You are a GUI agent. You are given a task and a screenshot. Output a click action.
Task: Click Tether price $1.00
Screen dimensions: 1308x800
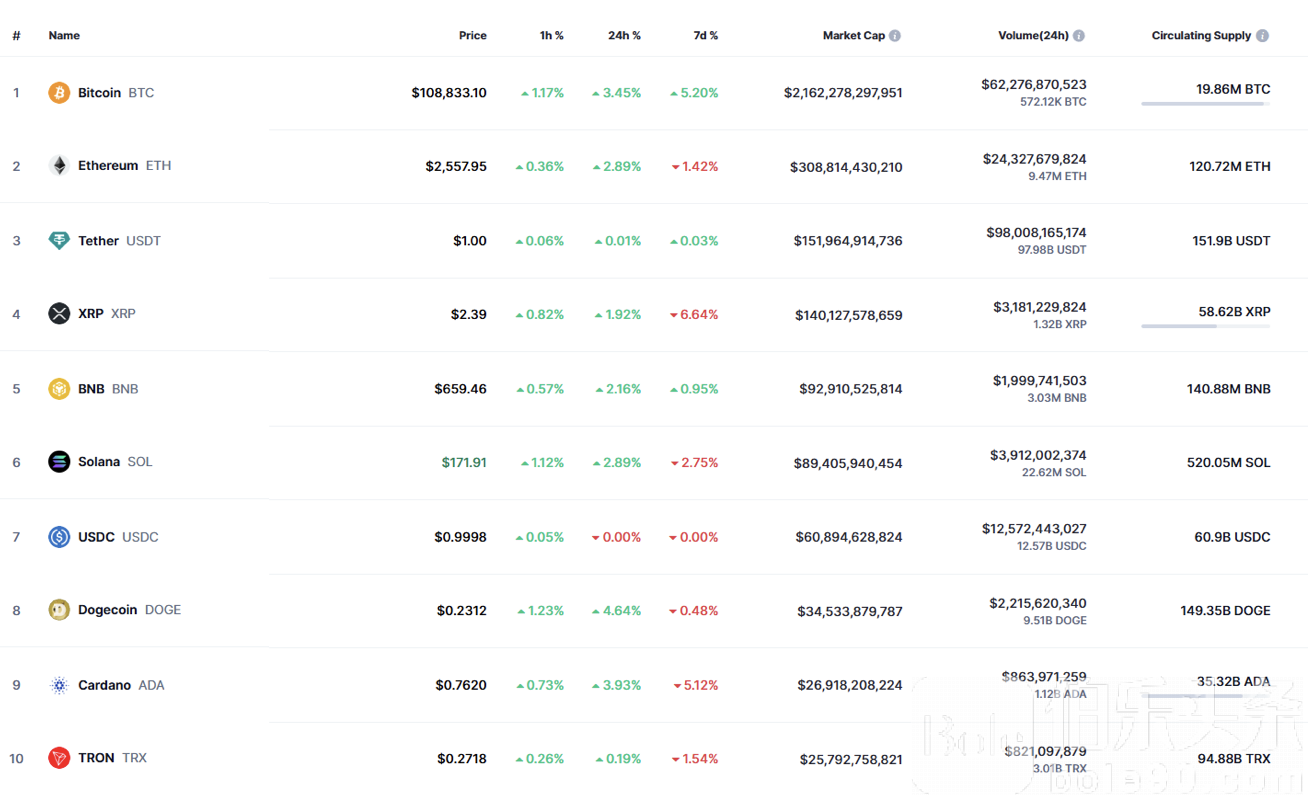[470, 241]
